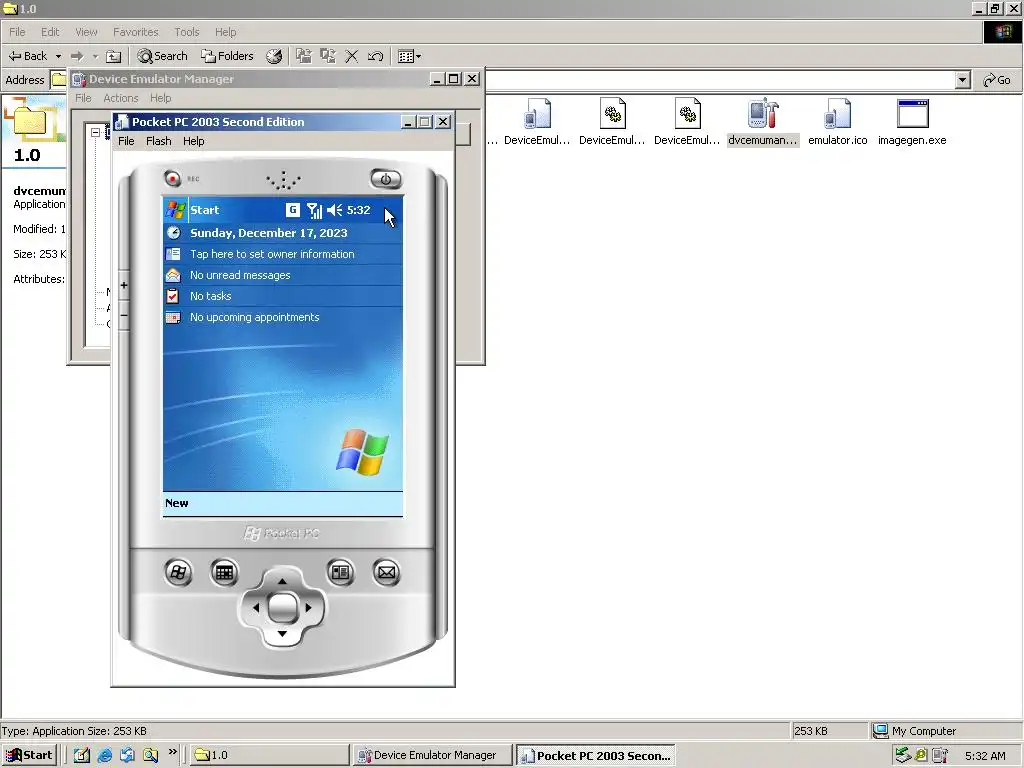Image resolution: width=1024 pixels, height=768 pixels.
Task: Tap the 5:32 clock on Pocket PC
Action: [359, 210]
